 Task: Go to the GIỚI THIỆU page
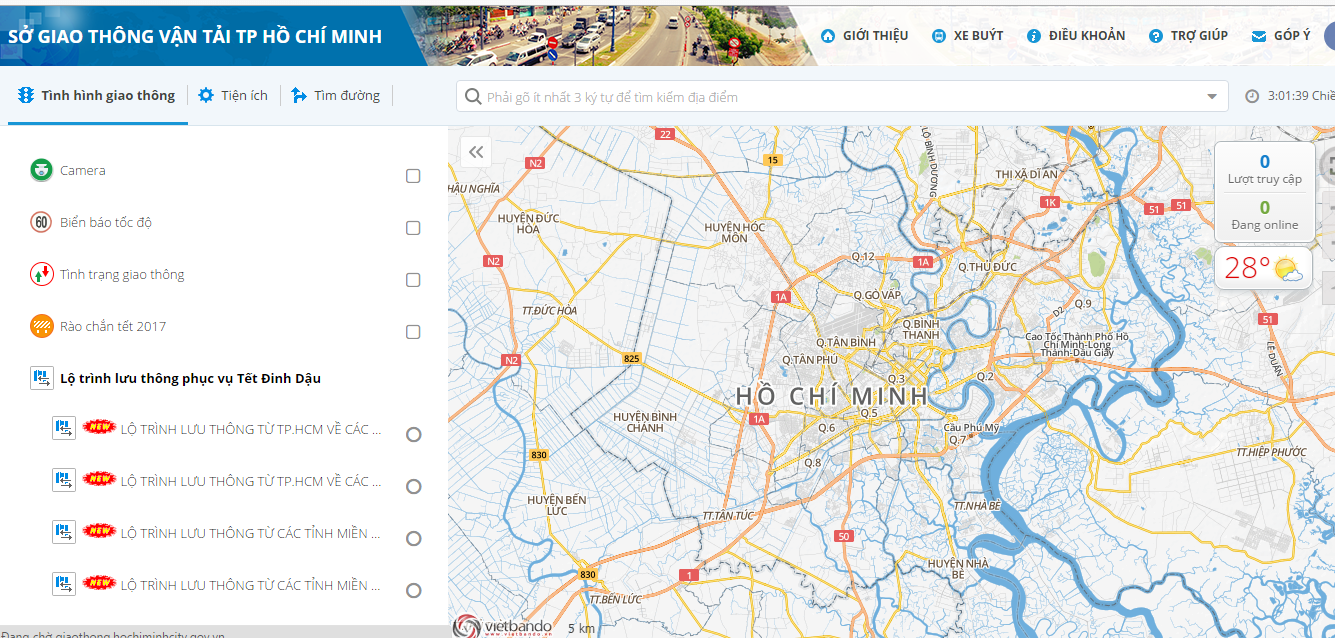[864, 35]
